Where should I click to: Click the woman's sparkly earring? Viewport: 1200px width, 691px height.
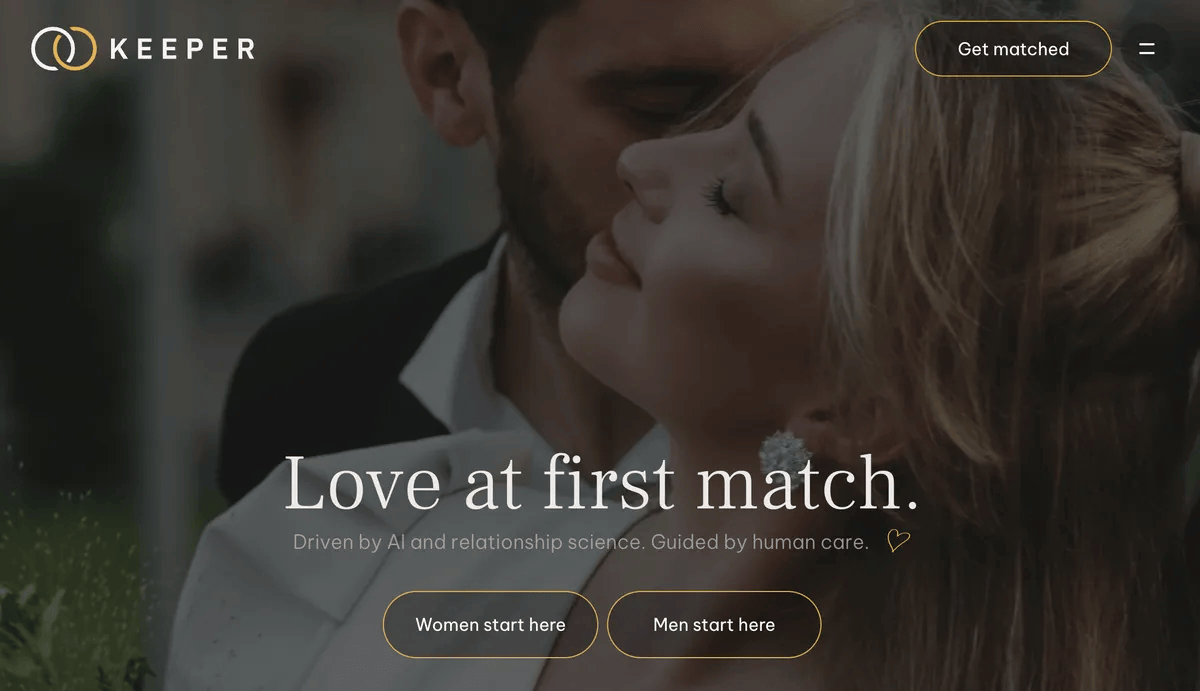click(x=785, y=454)
